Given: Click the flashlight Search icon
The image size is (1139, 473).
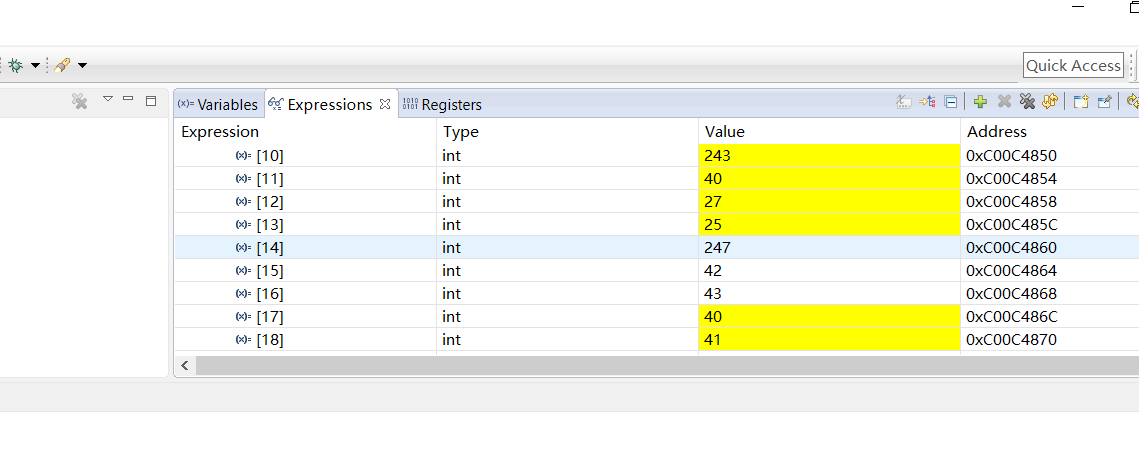Looking at the screenshot, I should click(62, 65).
